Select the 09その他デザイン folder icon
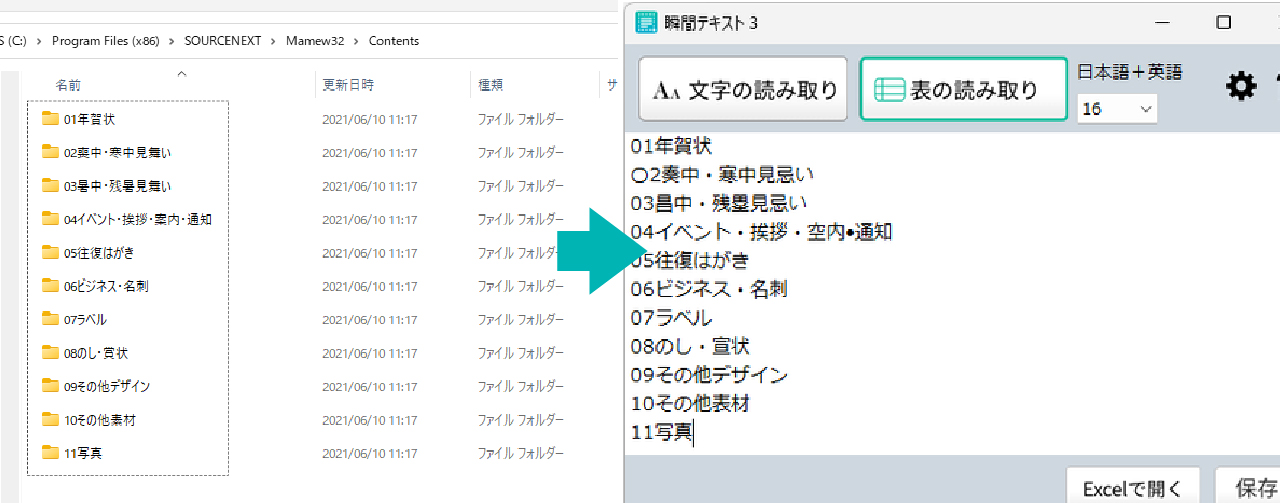 (51, 386)
